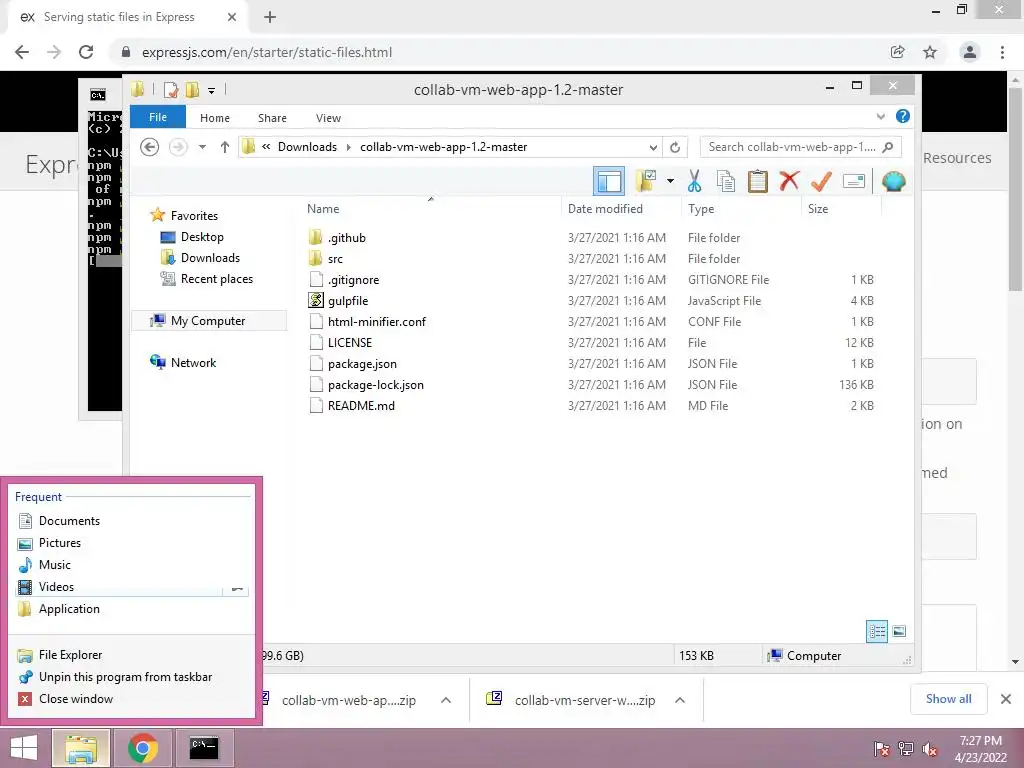This screenshot has width=1024, height=768.
Task: Open the Customize Quick Access Toolbar dropdown
Action: [x=212, y=91]
